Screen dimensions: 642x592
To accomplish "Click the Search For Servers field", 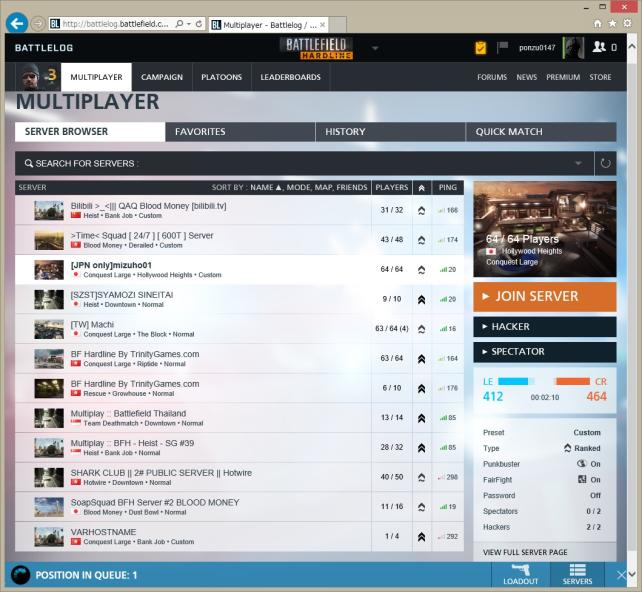I will click(304, 163).
